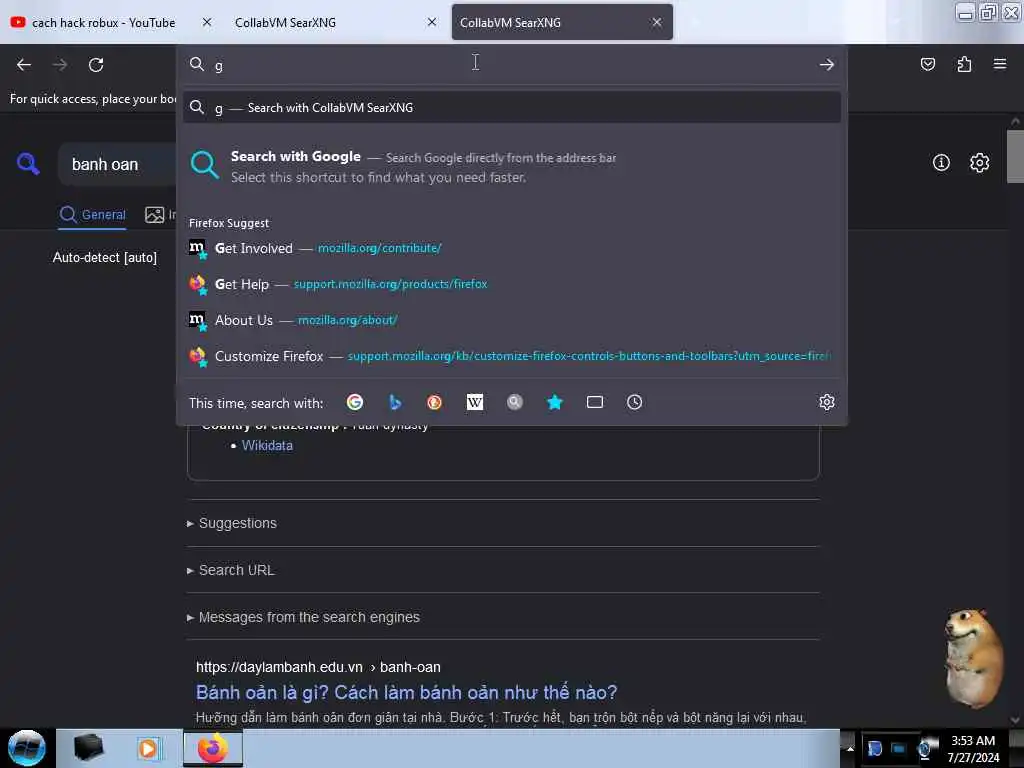
Task: Click the Firefox taskbar icon
Action: point(213,748)
